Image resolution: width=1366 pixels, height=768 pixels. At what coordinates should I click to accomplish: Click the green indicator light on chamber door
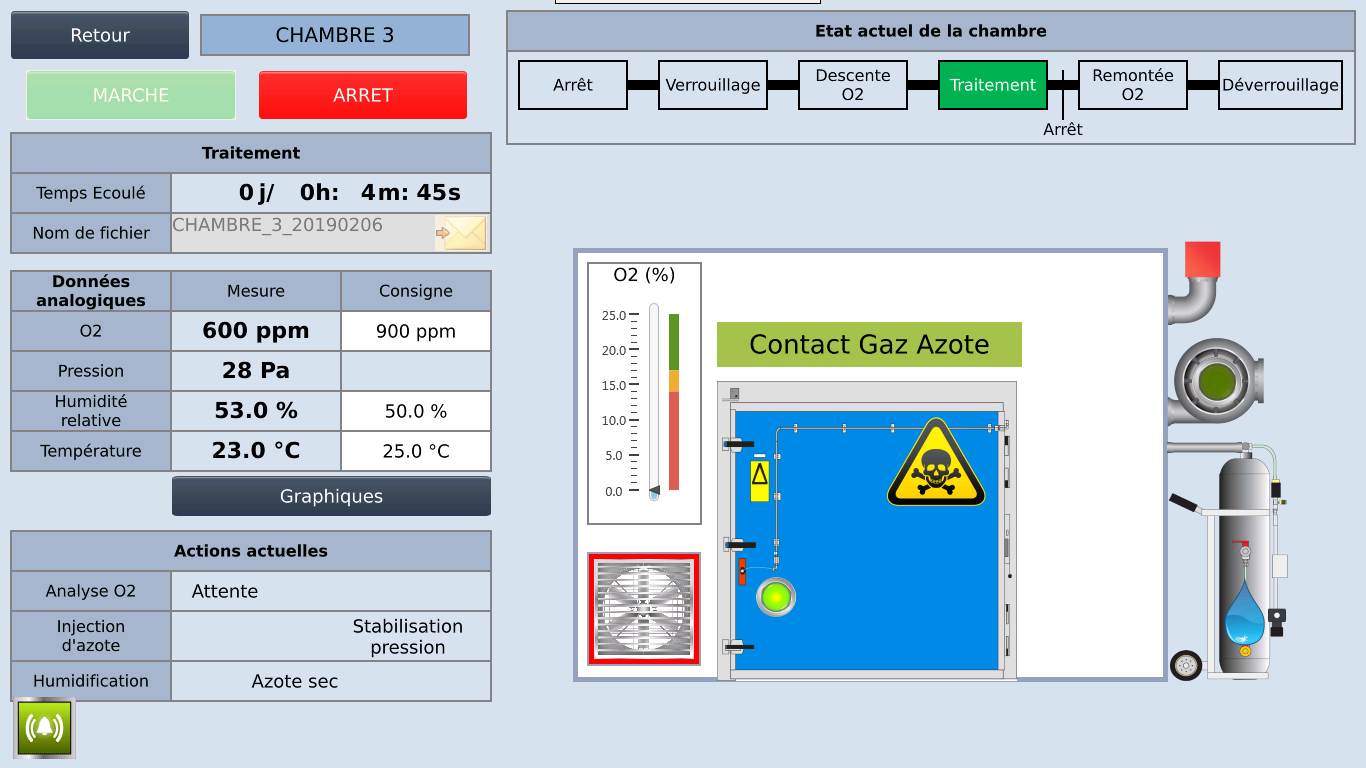tap(775, 597)
